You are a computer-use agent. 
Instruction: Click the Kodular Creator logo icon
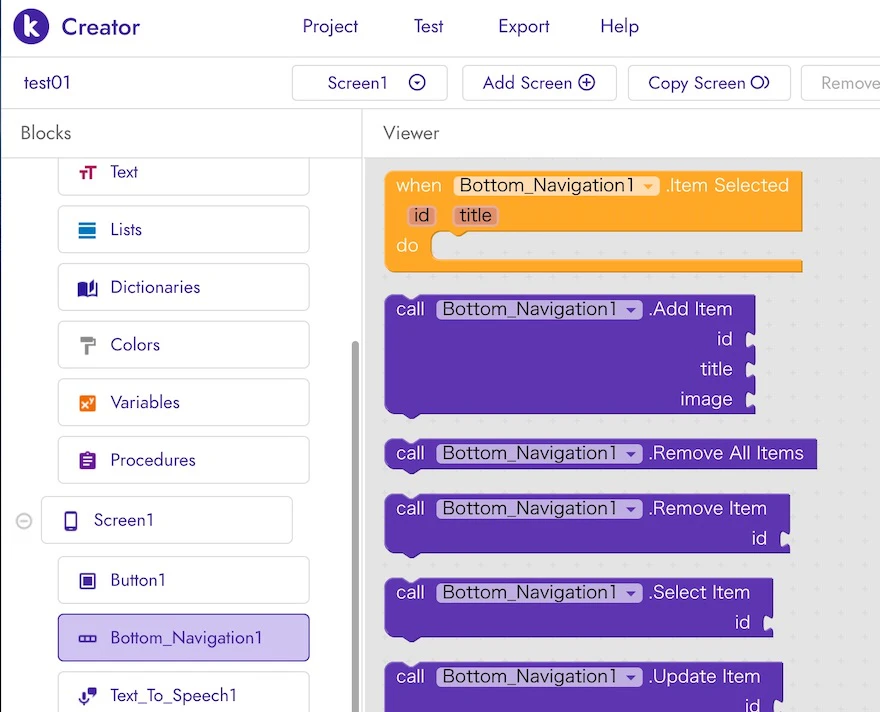(31, 26)
